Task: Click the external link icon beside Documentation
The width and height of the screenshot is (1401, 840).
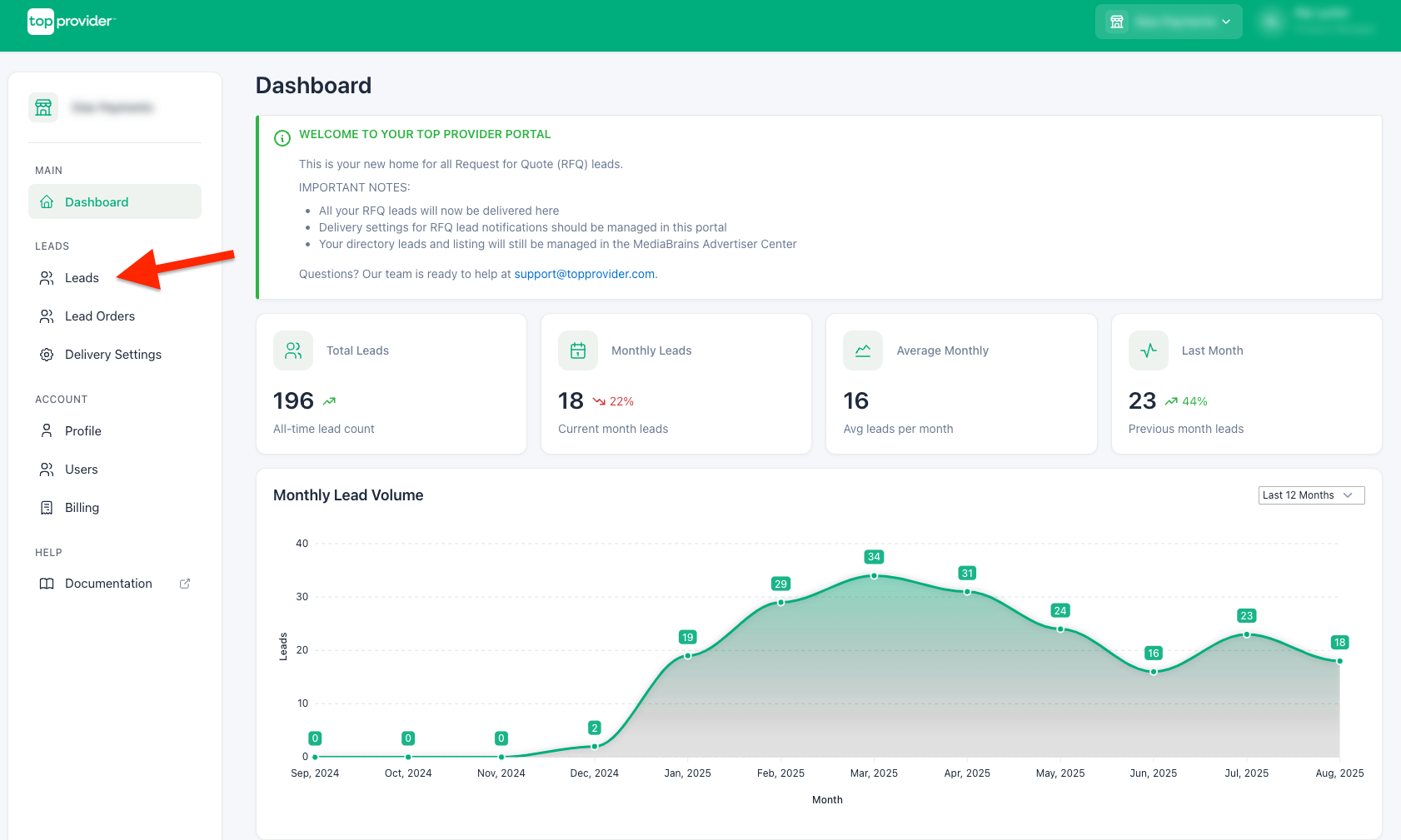Action: coord(185,584)
